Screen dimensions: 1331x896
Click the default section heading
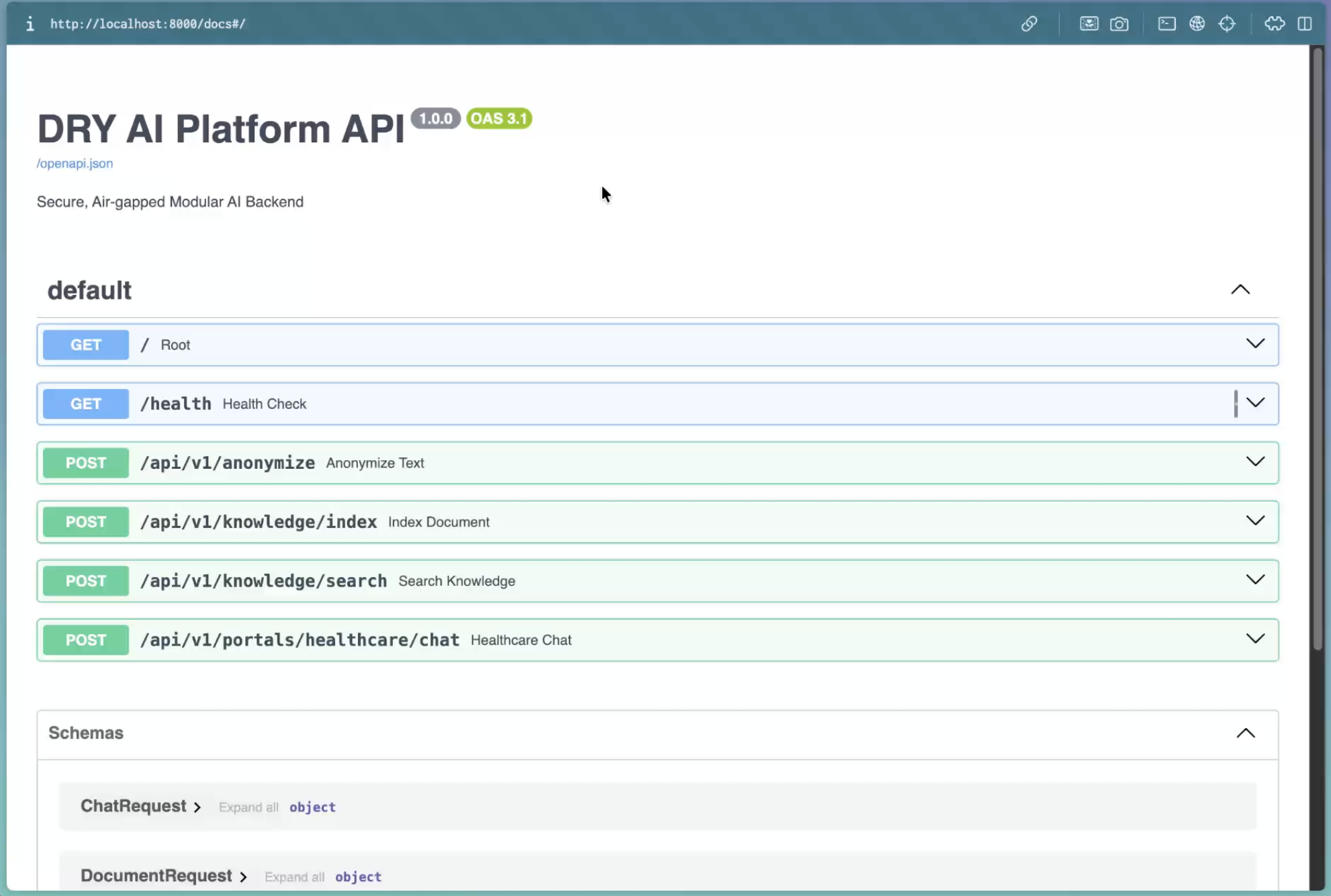89,290
